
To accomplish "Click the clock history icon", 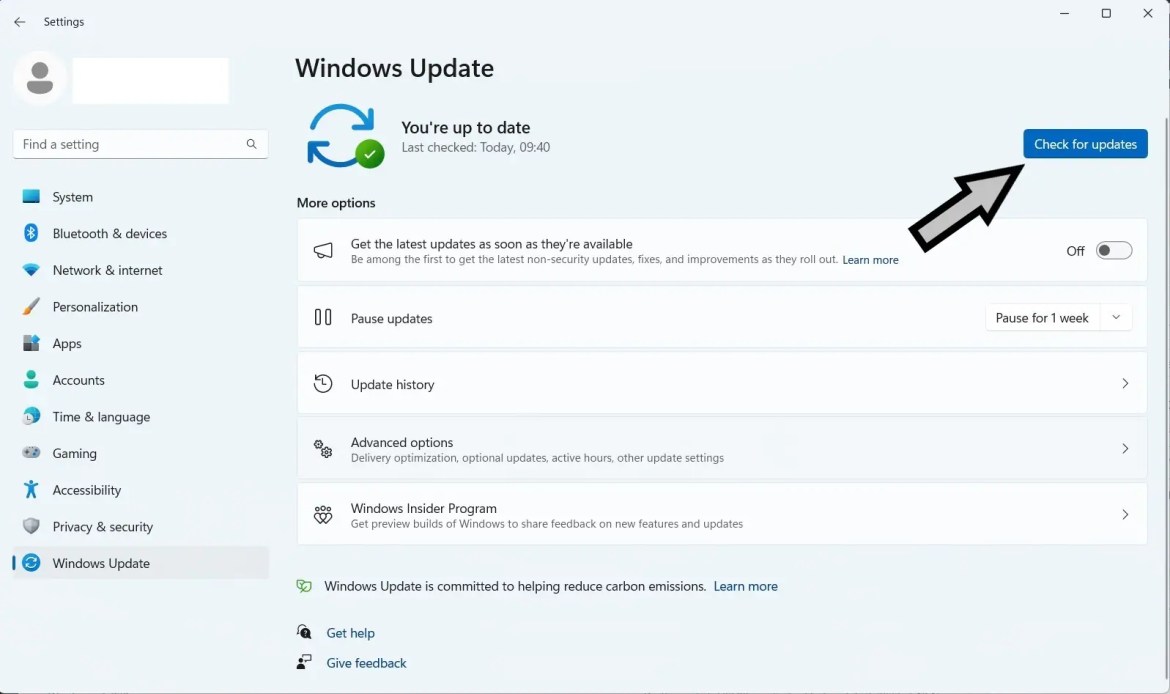I will coord(322,384).
